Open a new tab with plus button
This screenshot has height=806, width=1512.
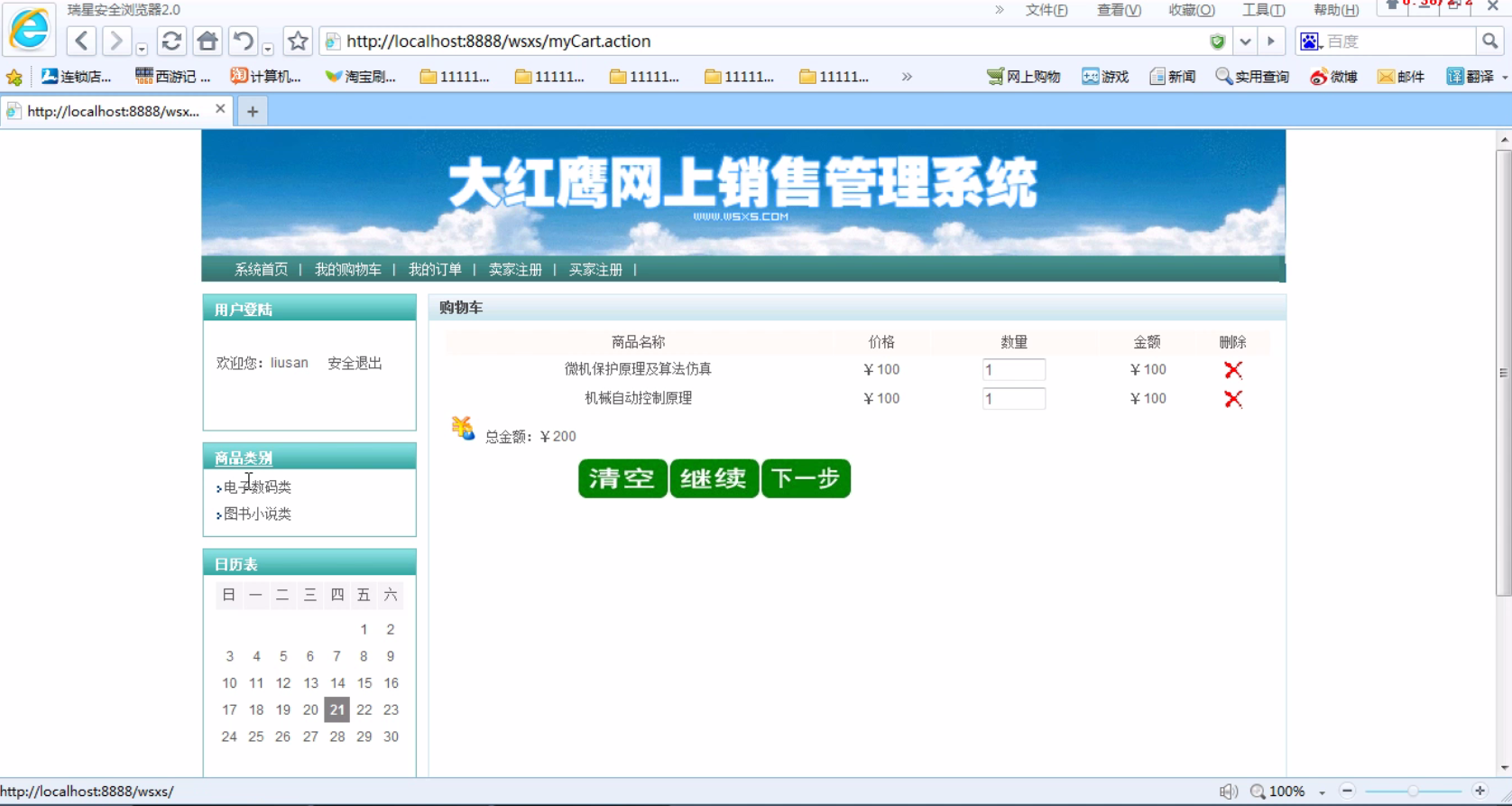pos(253,111)
